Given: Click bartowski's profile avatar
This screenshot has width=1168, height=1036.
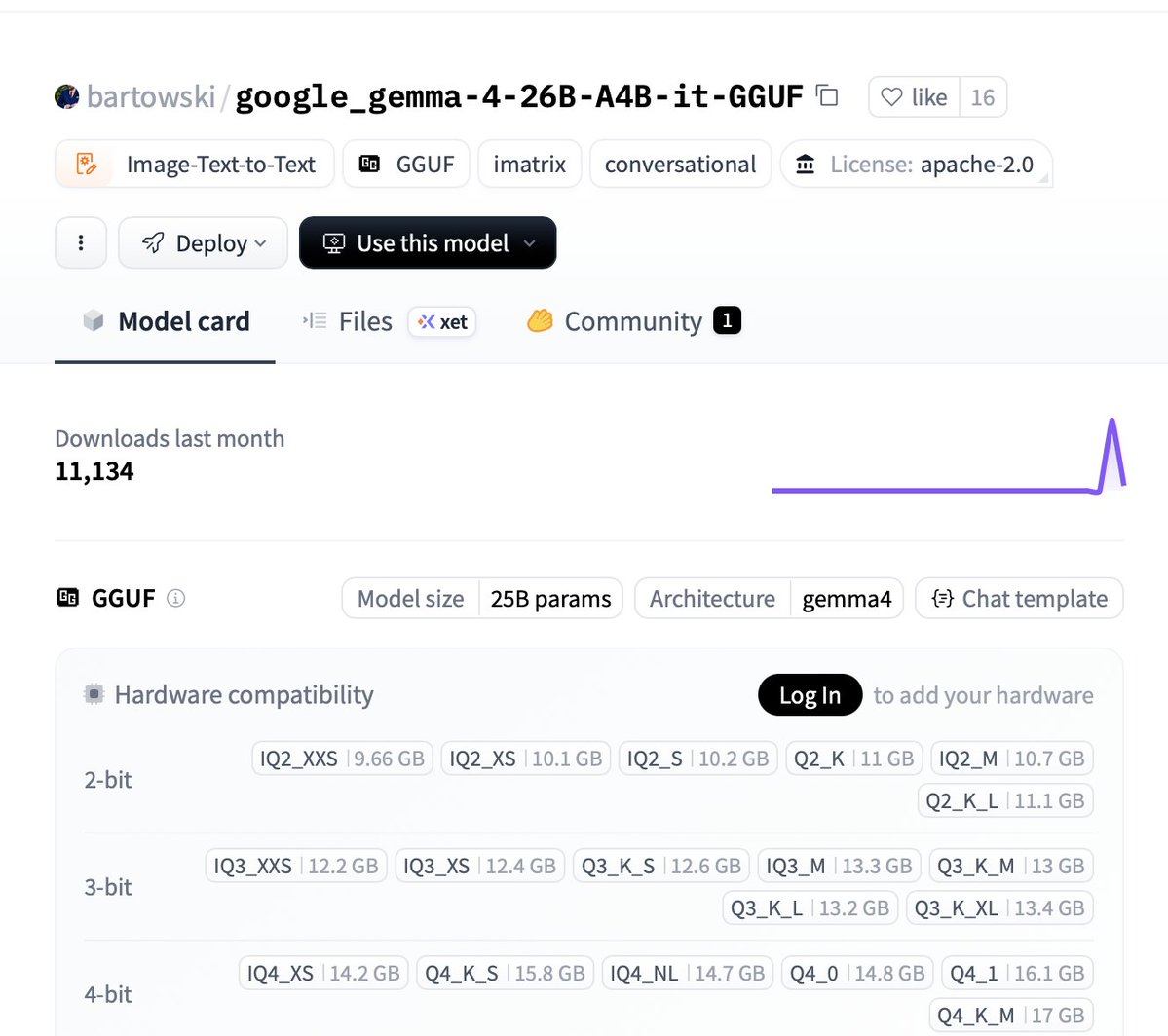Looking at the screenshot, I should pyautogui.click(x=67, y=96).
